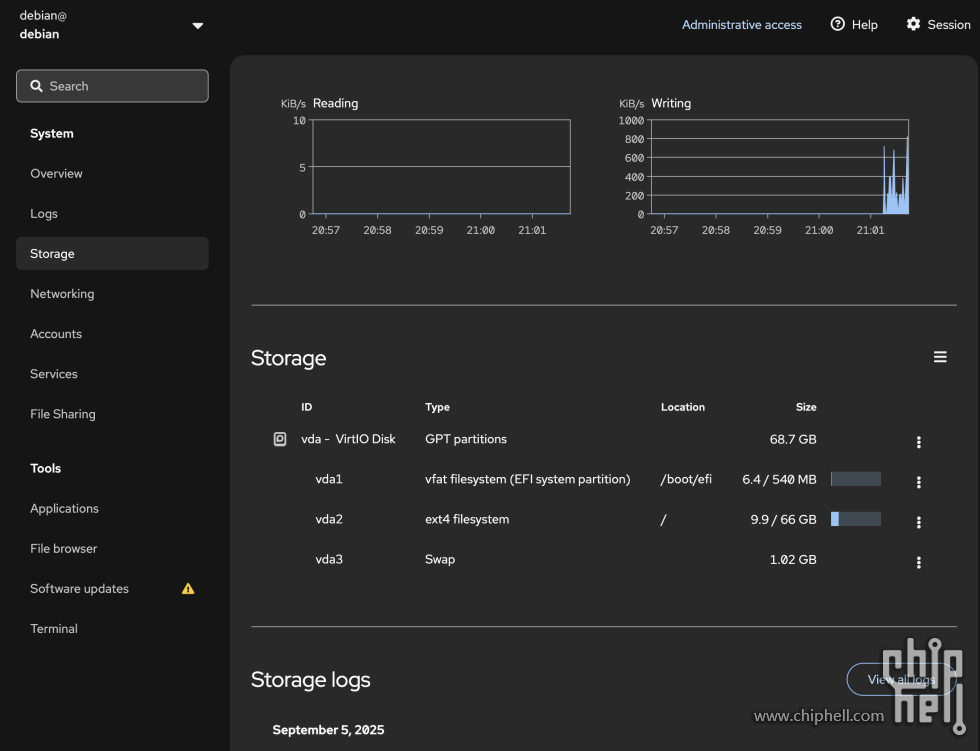
Task: Click the Writing graph
Action: (779, 166)
